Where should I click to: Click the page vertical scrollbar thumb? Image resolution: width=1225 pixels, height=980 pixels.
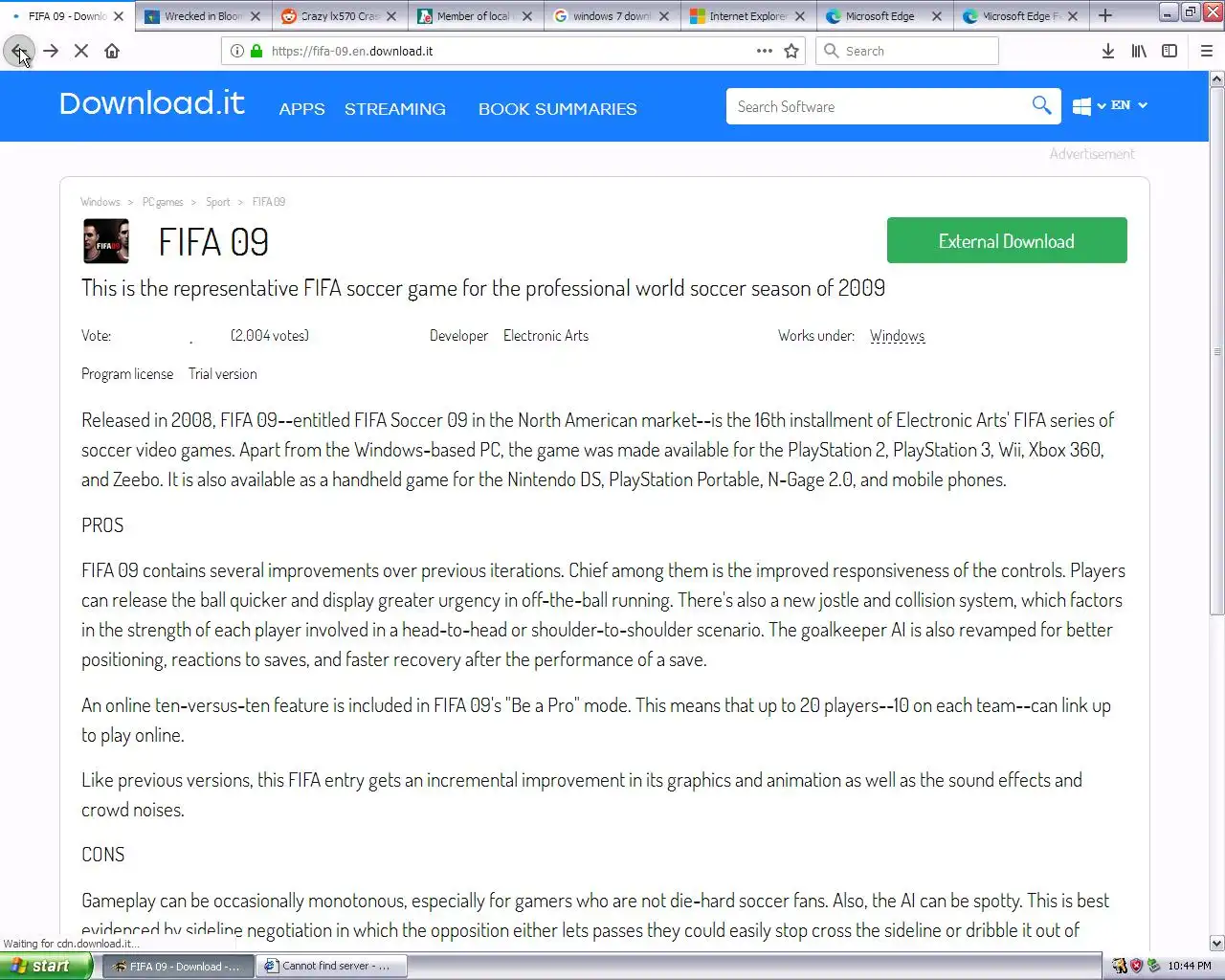1216,351
